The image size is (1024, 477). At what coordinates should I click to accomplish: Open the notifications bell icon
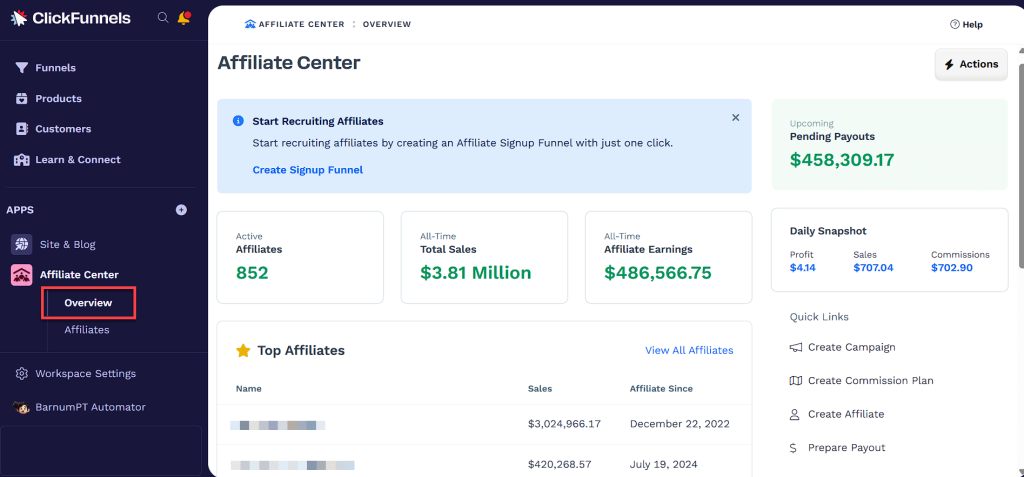(x=184, y=18)
